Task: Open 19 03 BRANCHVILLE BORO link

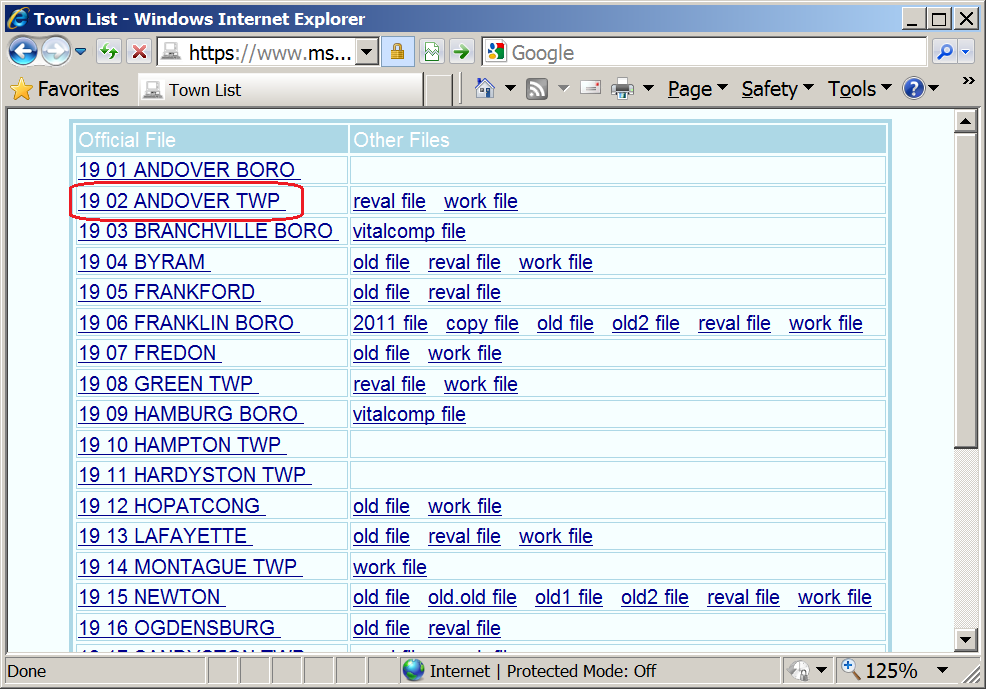Action: tap(207, 231)
